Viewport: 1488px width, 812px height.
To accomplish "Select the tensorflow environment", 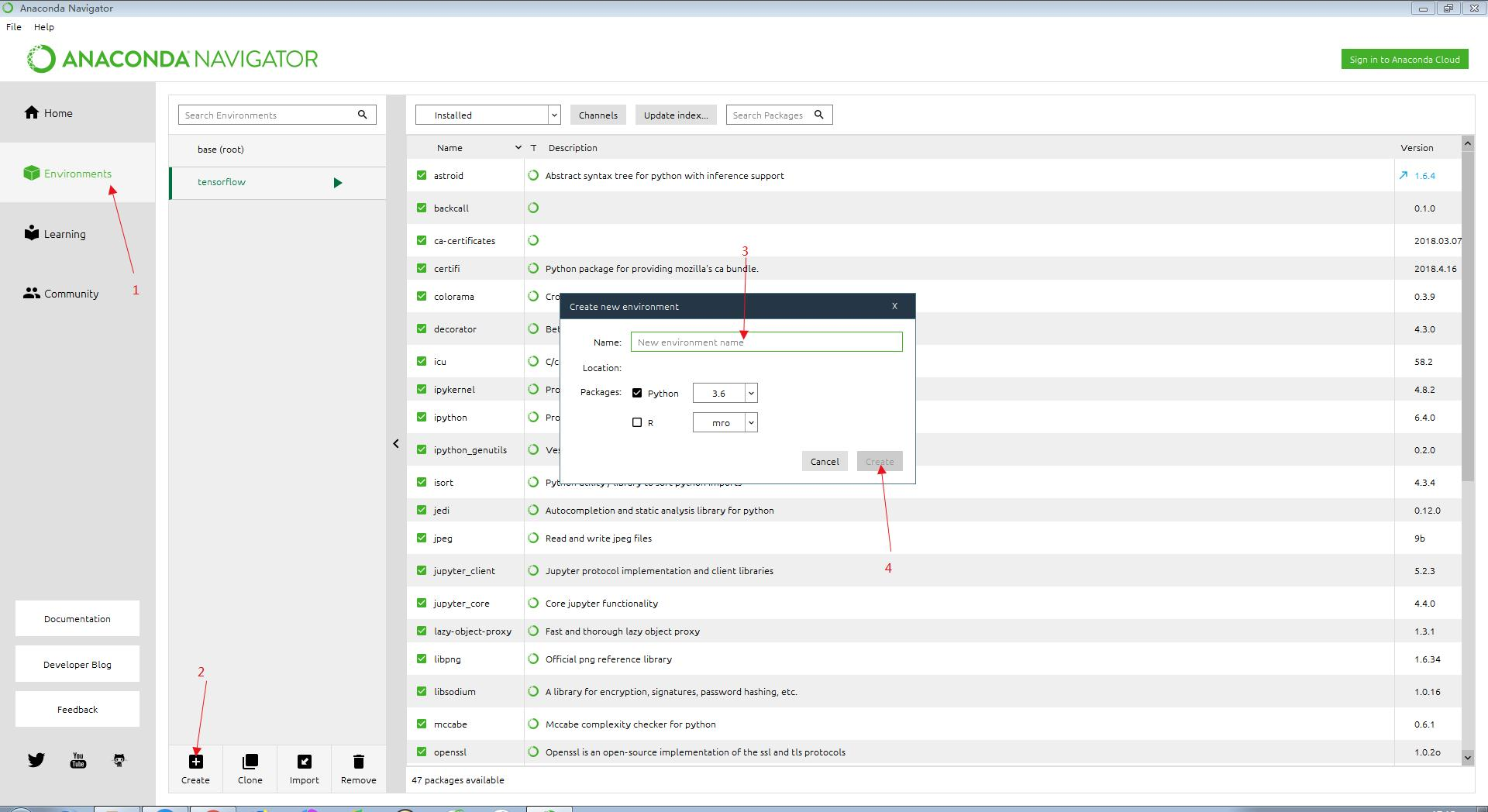I will (x=277, y=183).
